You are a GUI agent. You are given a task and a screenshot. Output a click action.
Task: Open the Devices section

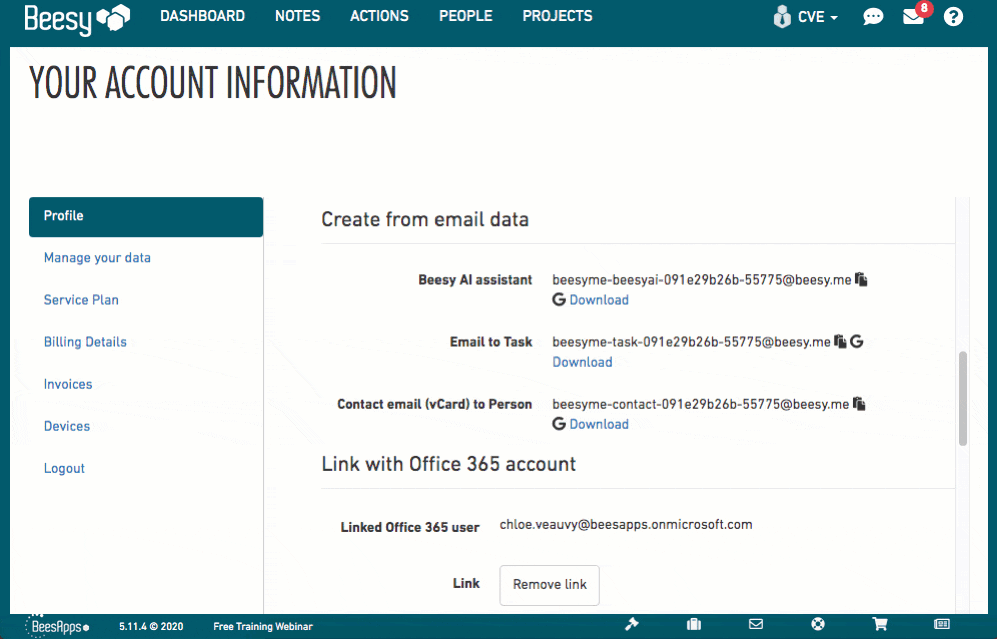pyautogui.click(x=67, y=426)
